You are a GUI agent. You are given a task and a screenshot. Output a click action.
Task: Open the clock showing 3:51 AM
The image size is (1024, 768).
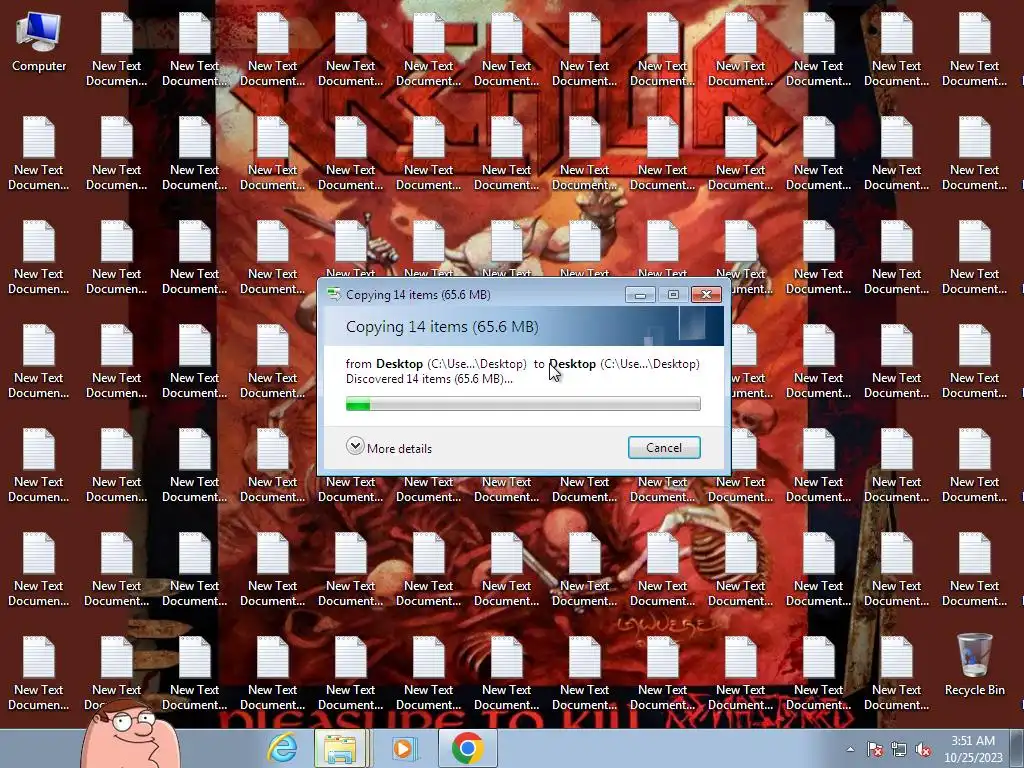tap(973, 749)
